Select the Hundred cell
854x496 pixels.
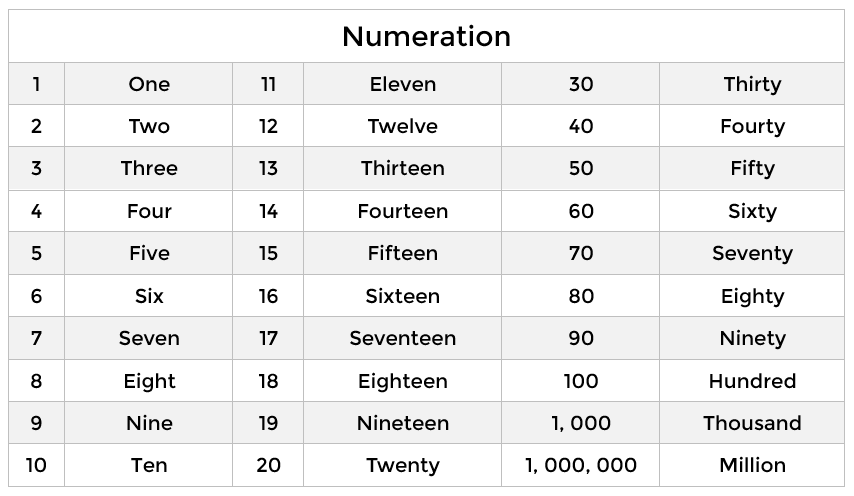point(752,381)
